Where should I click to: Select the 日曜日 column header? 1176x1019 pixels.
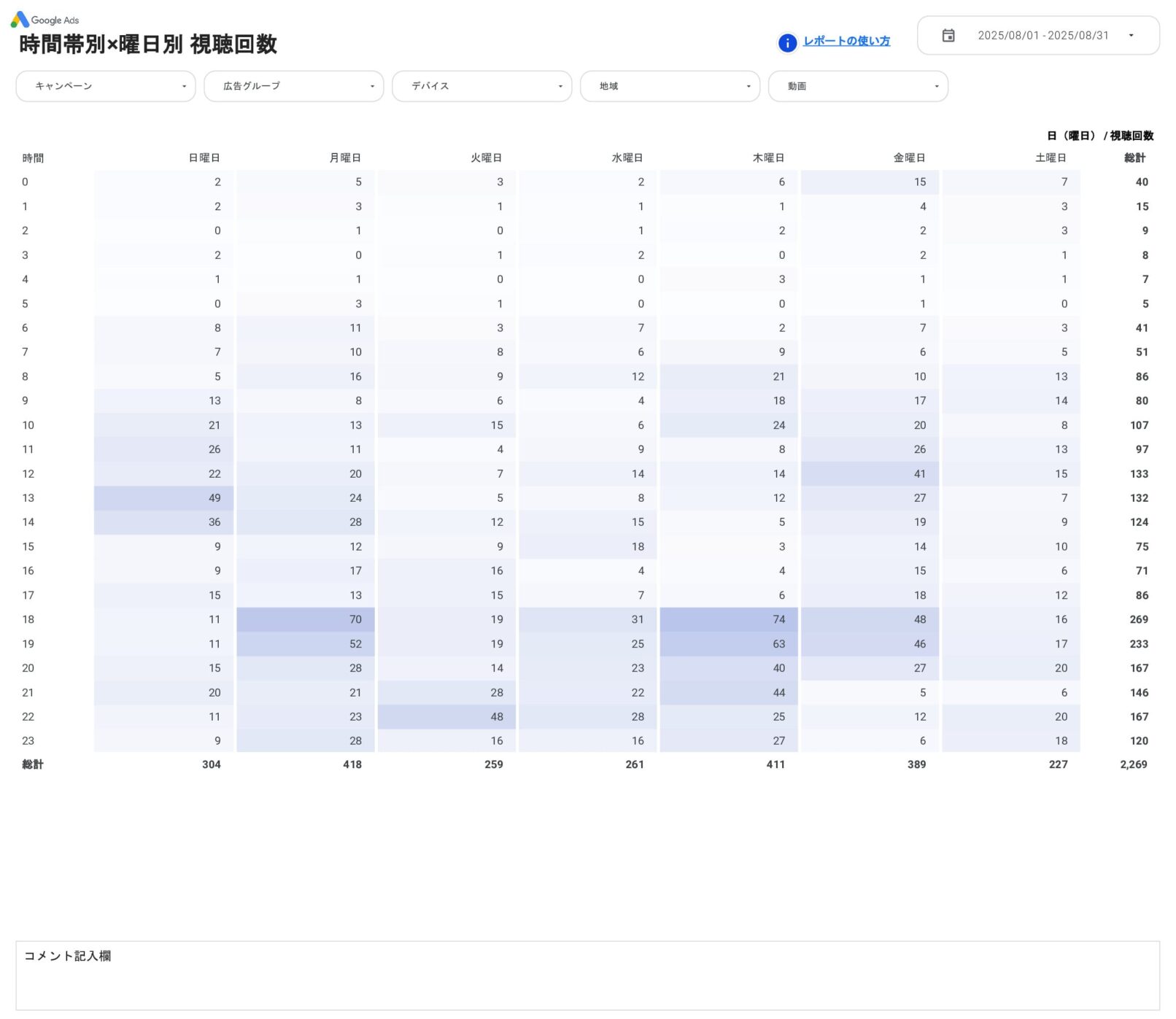point(205,157)
